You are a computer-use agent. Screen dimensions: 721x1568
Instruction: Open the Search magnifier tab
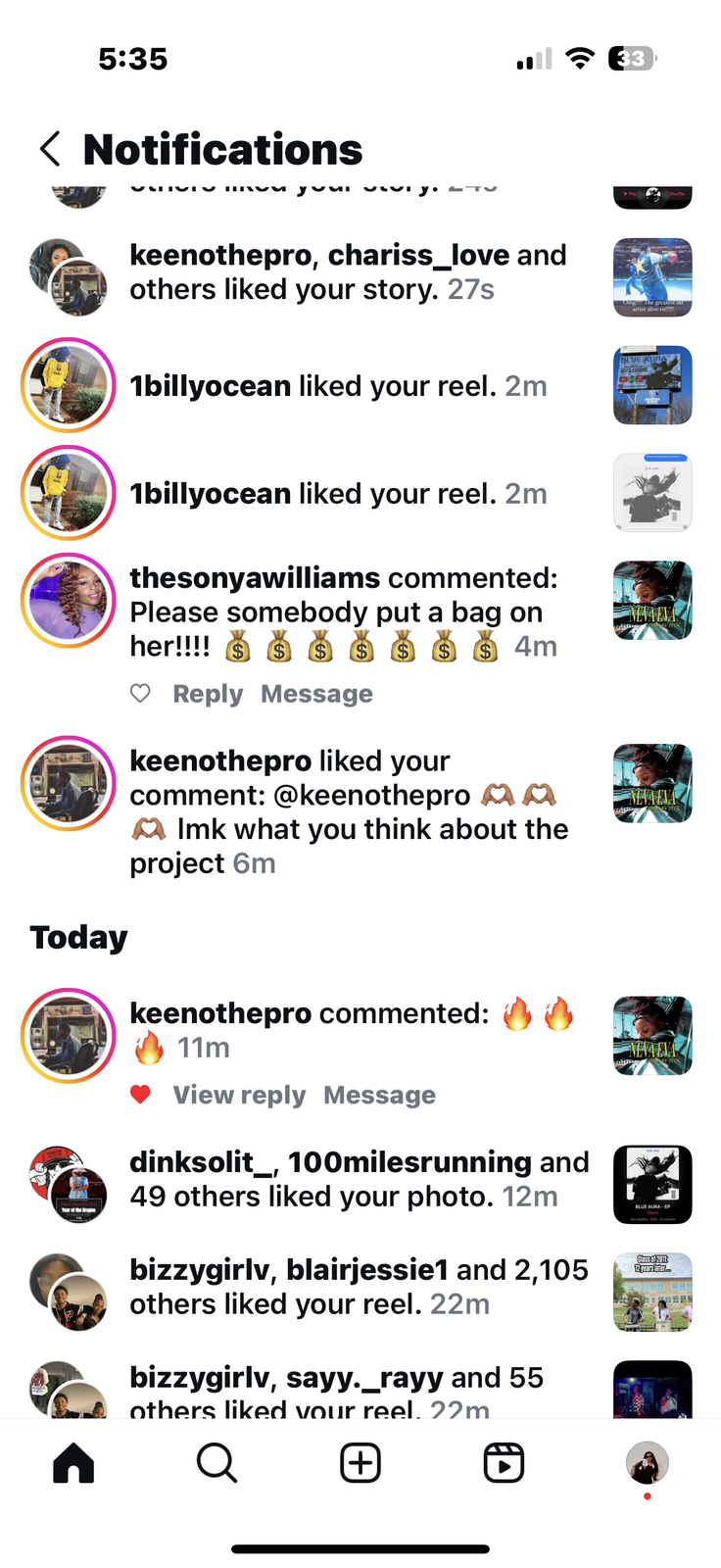click(216, 1463)
